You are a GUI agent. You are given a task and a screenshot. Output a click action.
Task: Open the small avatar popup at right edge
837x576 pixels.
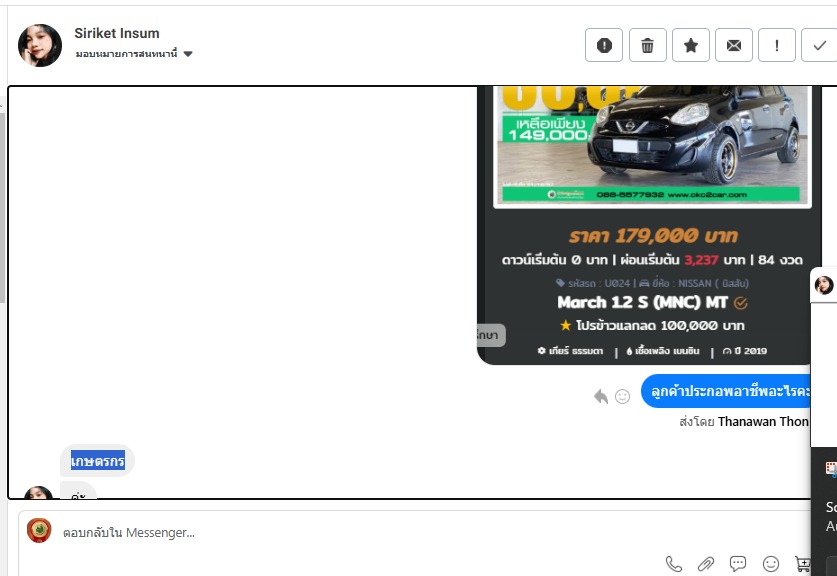(x=824, y=285)
